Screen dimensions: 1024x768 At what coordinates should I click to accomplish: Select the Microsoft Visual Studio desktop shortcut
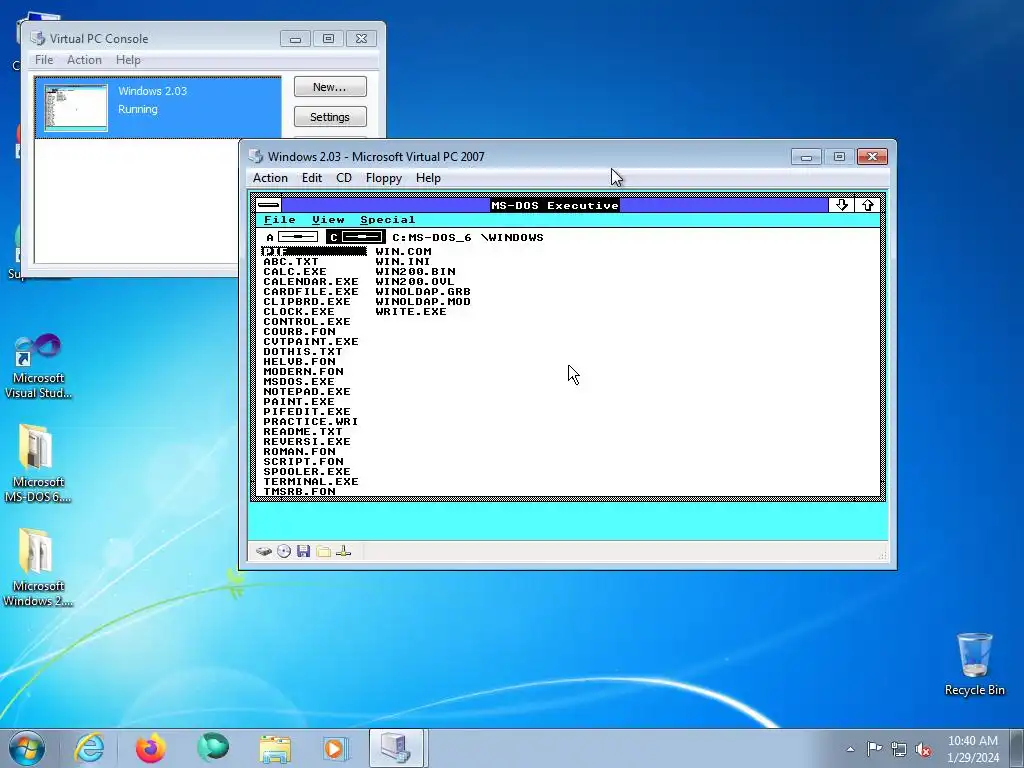pyautogui.click(x=38, y=366)
